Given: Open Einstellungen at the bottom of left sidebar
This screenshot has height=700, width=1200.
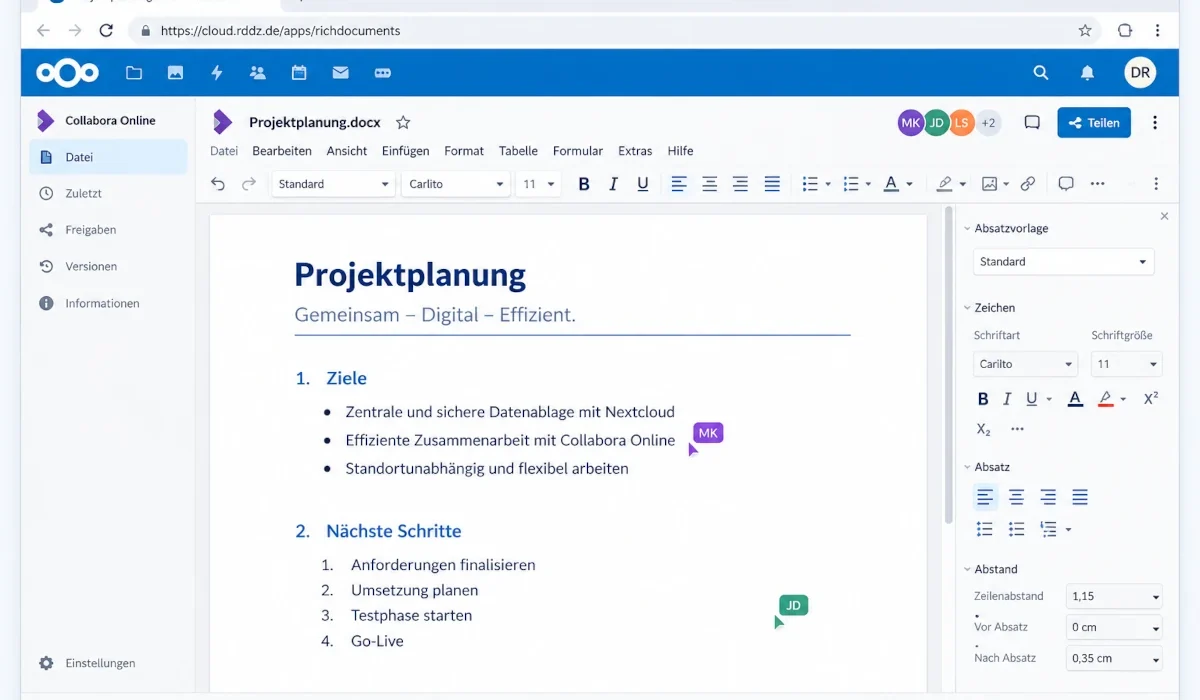Looking at the screenshot, I should [109, 663].
